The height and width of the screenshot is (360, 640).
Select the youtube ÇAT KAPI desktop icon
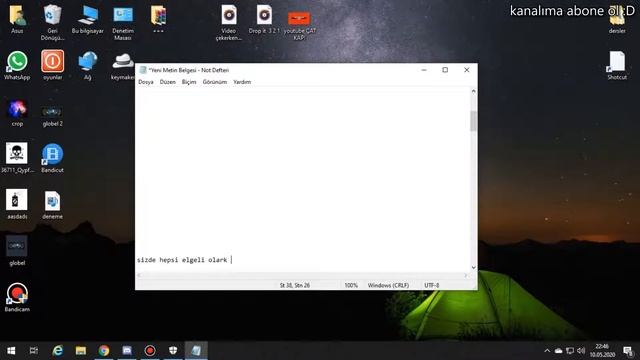click(299, 25)
